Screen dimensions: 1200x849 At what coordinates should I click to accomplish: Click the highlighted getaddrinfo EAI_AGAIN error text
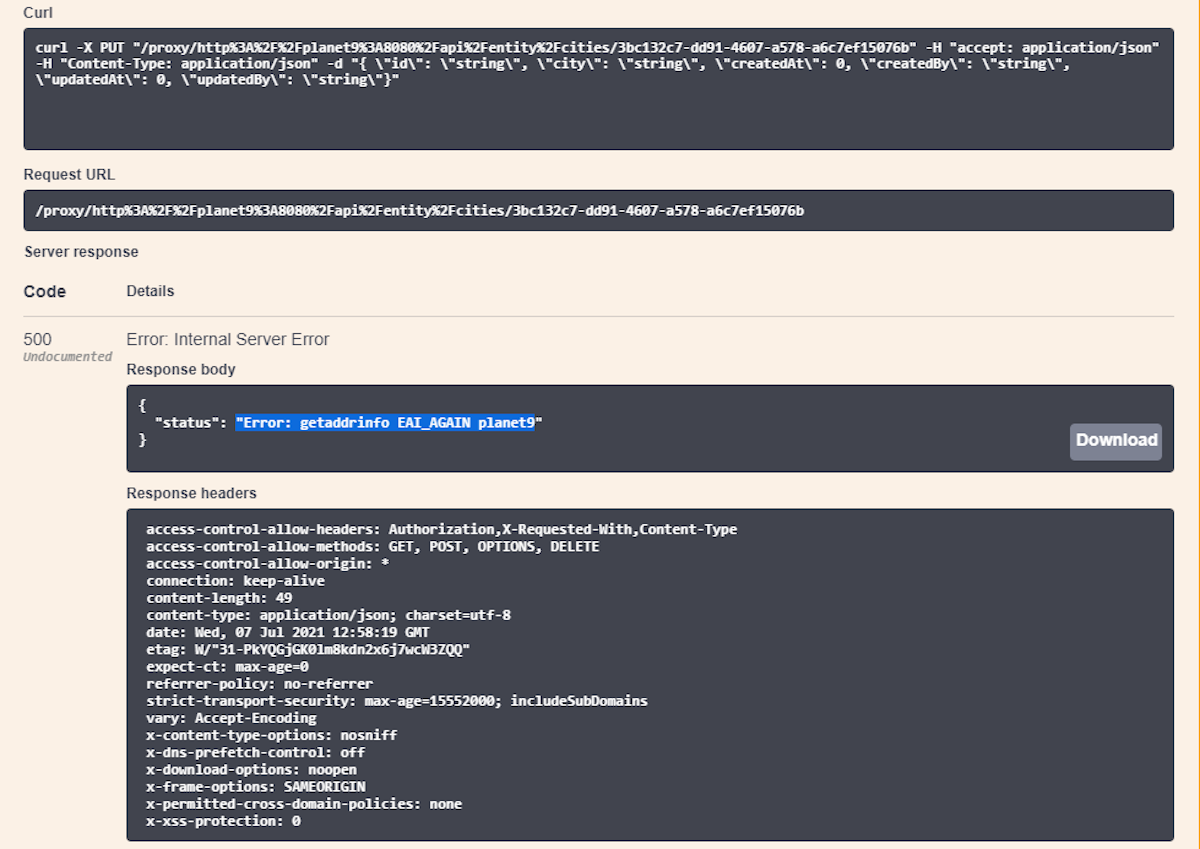[389, 423]
